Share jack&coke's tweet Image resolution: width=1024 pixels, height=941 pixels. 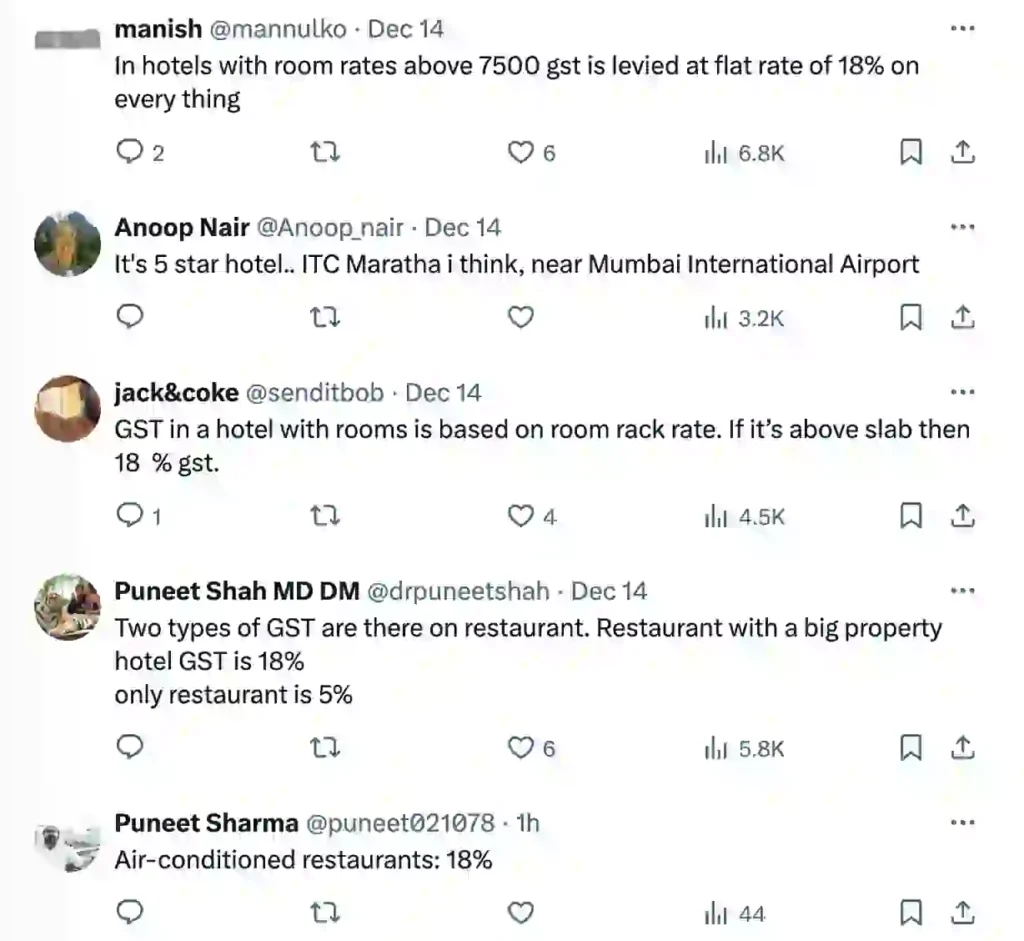962,516
